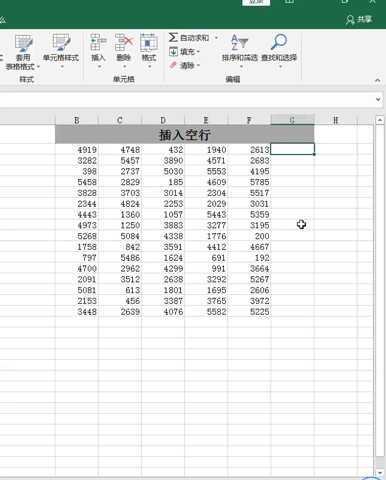
Task: Select cell containing 3972
Action: [249, 301]
